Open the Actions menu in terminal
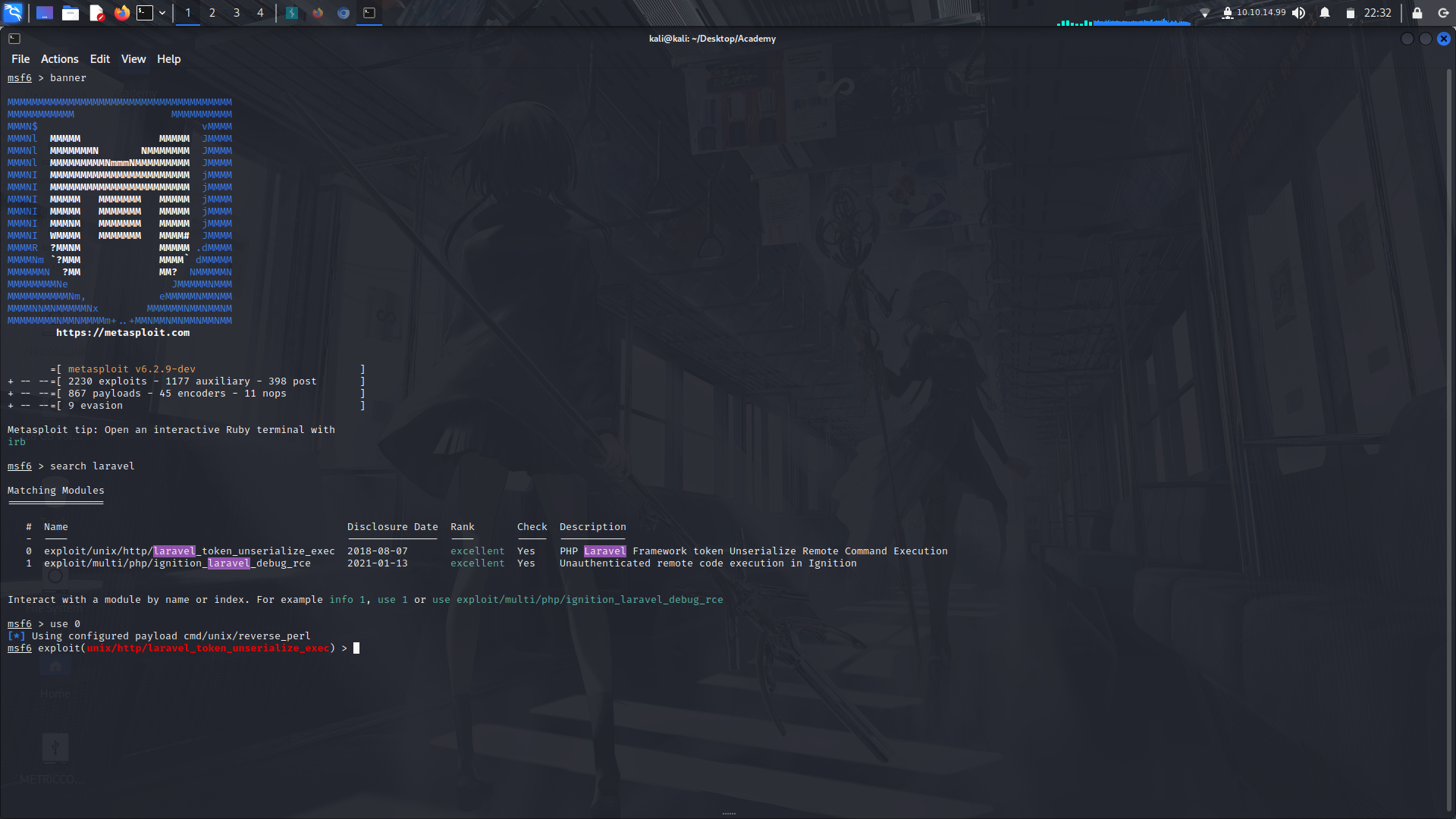This screenshot has height=819, width=1456. (59, 58)
